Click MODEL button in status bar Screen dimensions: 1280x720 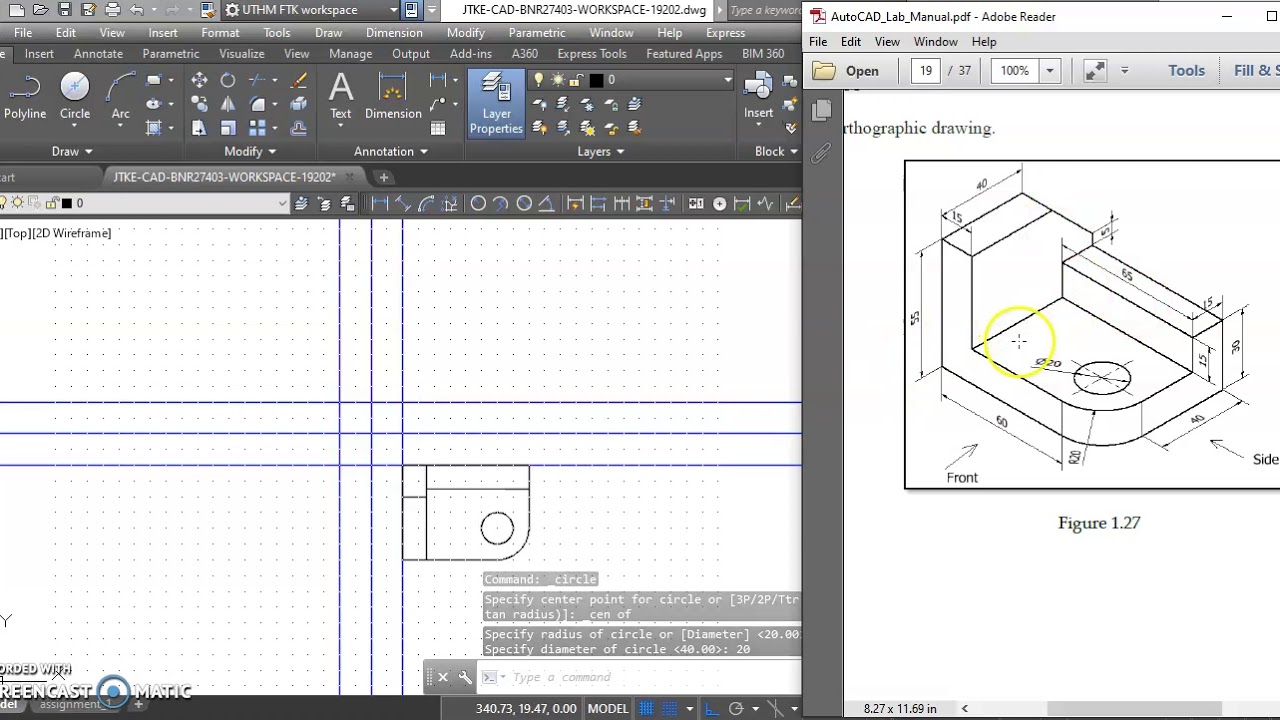coord(607,709)
